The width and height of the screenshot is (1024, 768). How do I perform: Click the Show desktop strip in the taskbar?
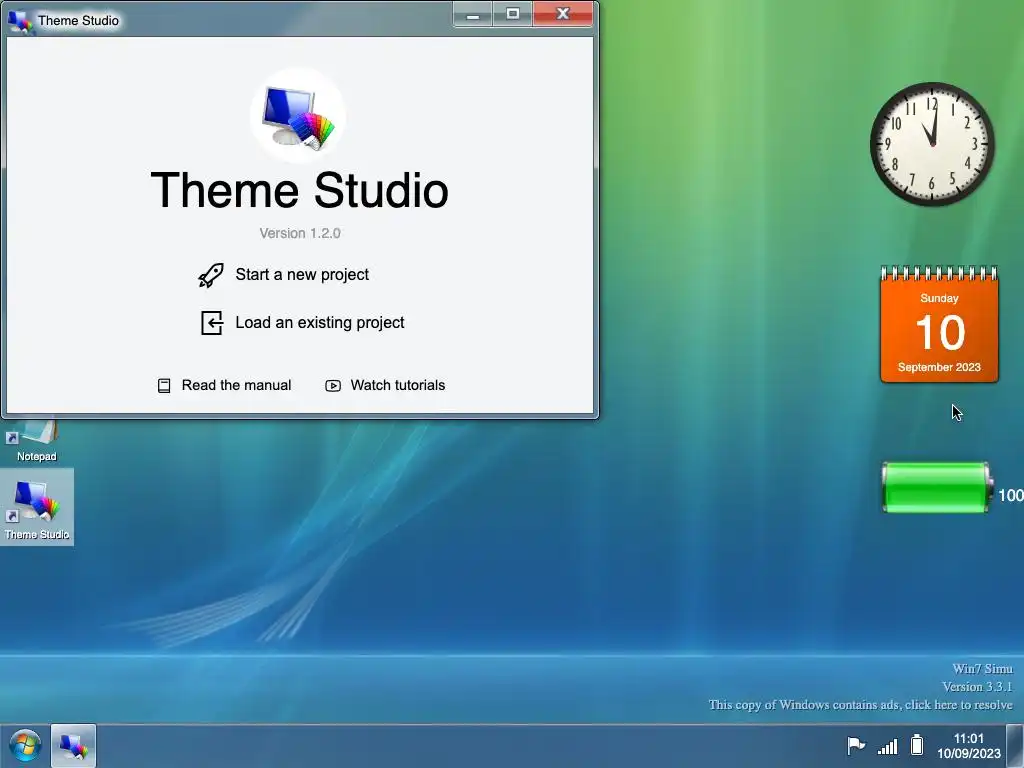click(x=1015, y=746)
